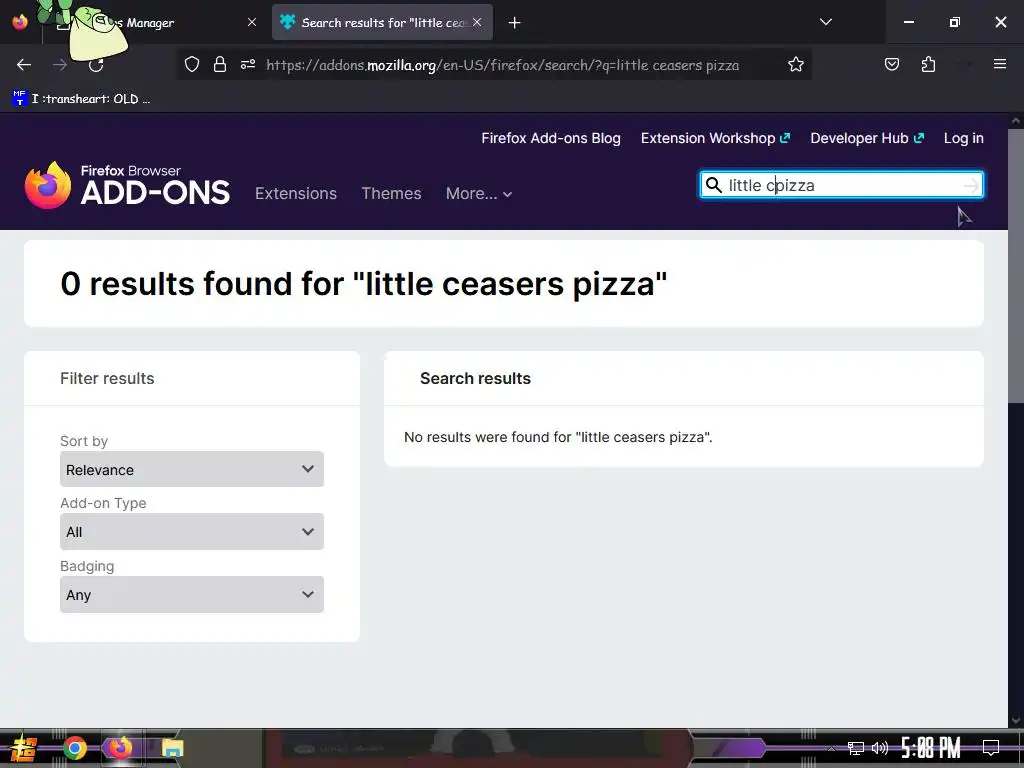Click the search magnifier icon
This screenshot has width=1024, height=768.
[x=714, y=185]
